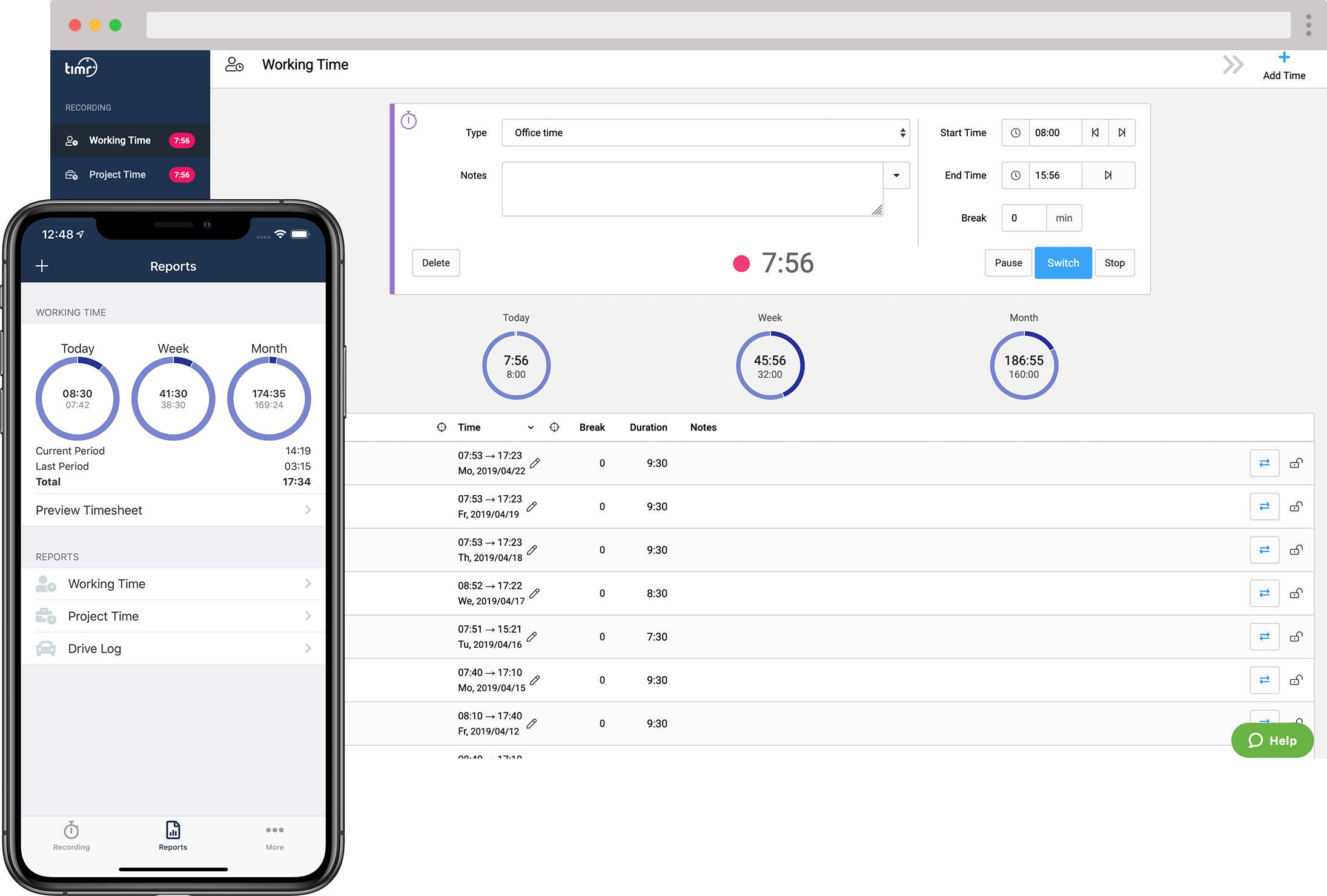Open Working Time report on the phone
Viewport: 1327px width, 896px height.
(173, 584)
